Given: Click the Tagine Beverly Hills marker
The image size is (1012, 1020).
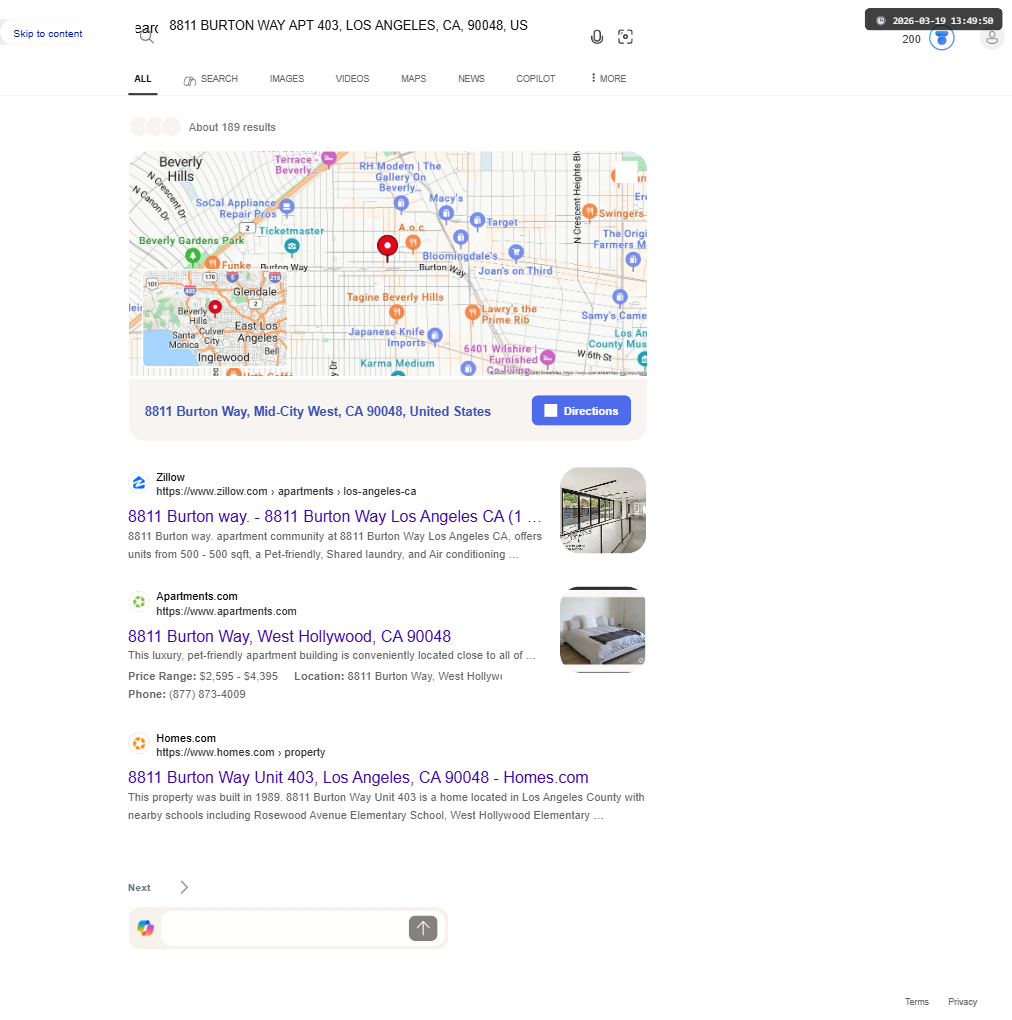Looking at the screenshot, I should coord(396,313).
